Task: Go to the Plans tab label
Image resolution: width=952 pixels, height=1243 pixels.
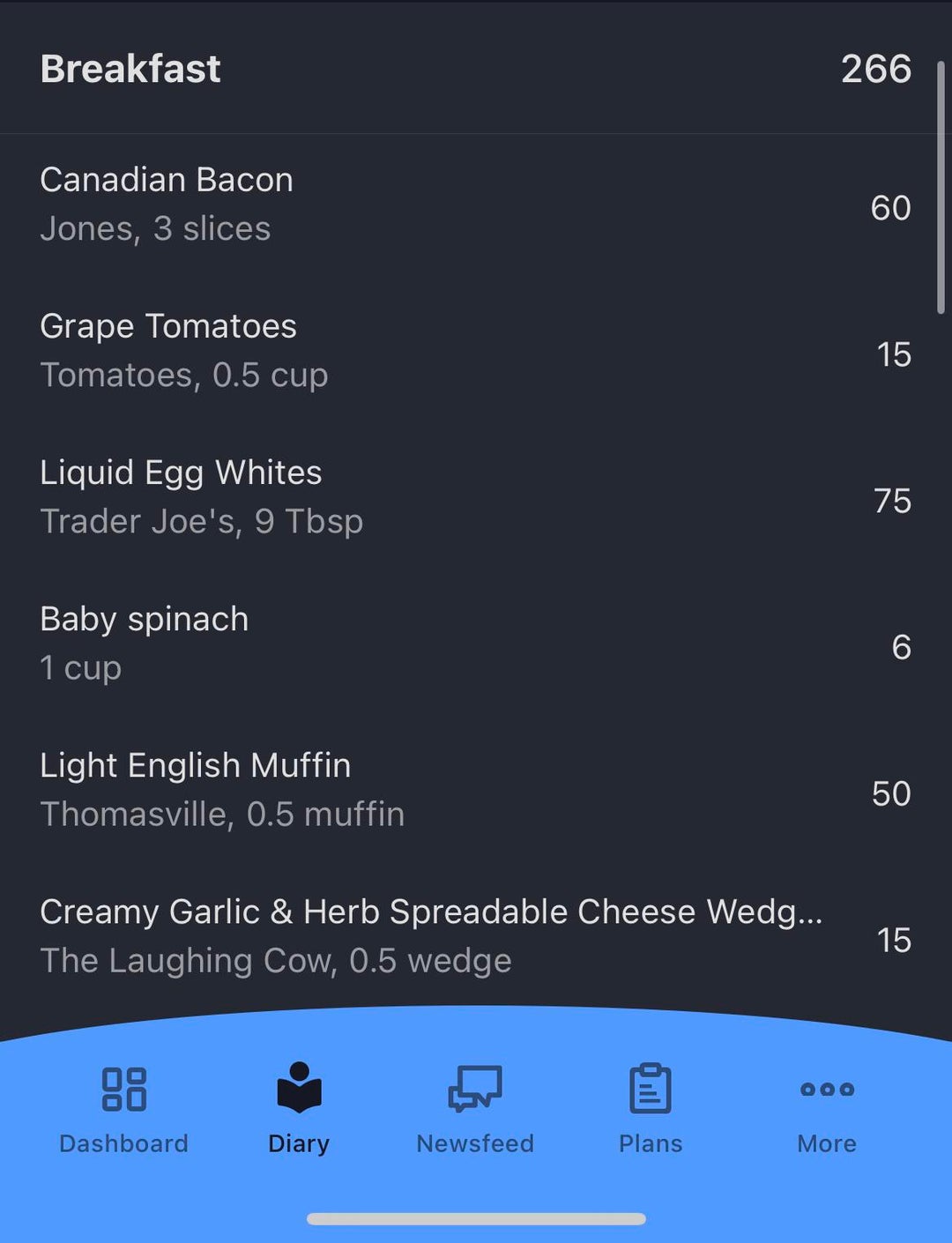Action: (651, 1143)
